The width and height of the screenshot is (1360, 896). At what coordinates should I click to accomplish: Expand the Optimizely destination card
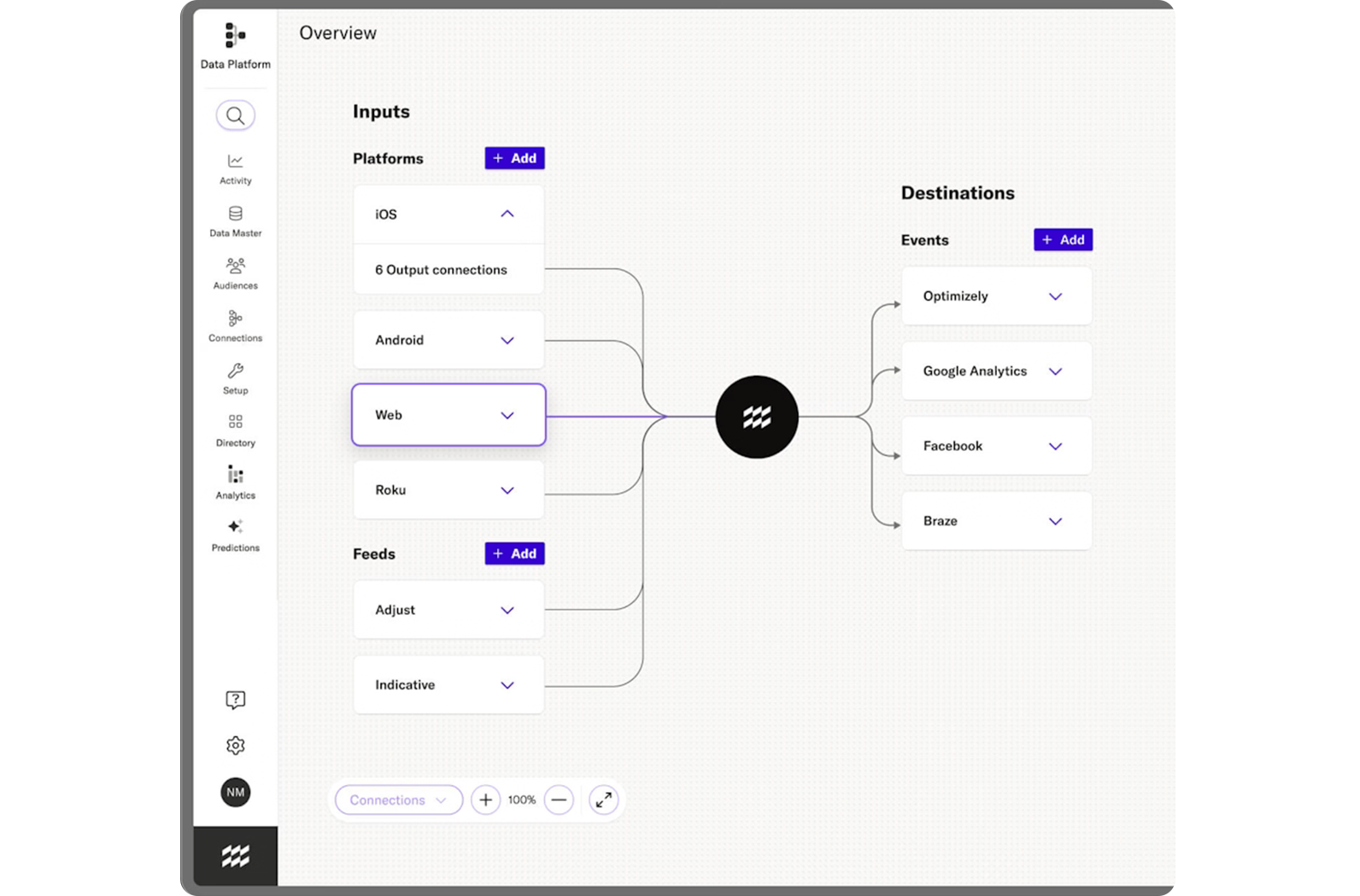click(1056, 296)
